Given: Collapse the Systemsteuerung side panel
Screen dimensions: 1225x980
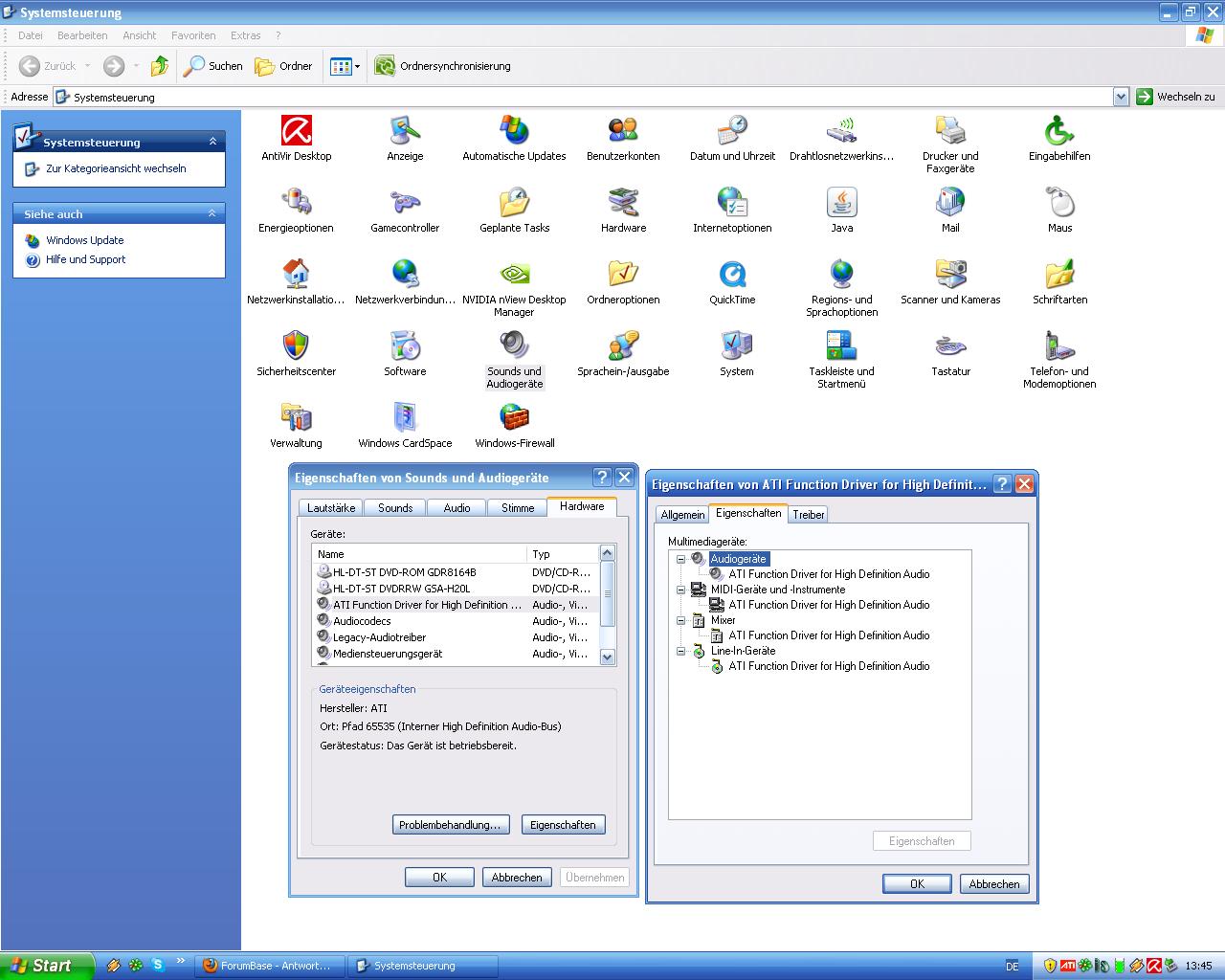Looking at the screenshot, I should coord(212,142).
